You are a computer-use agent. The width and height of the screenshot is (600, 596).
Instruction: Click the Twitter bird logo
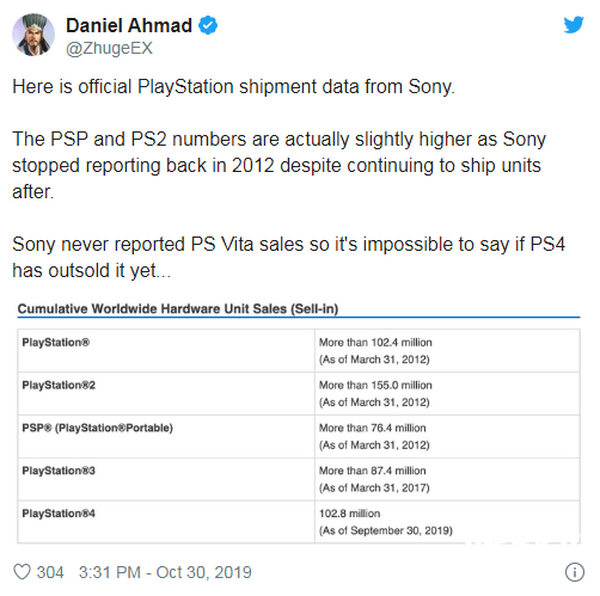[573, 25]
